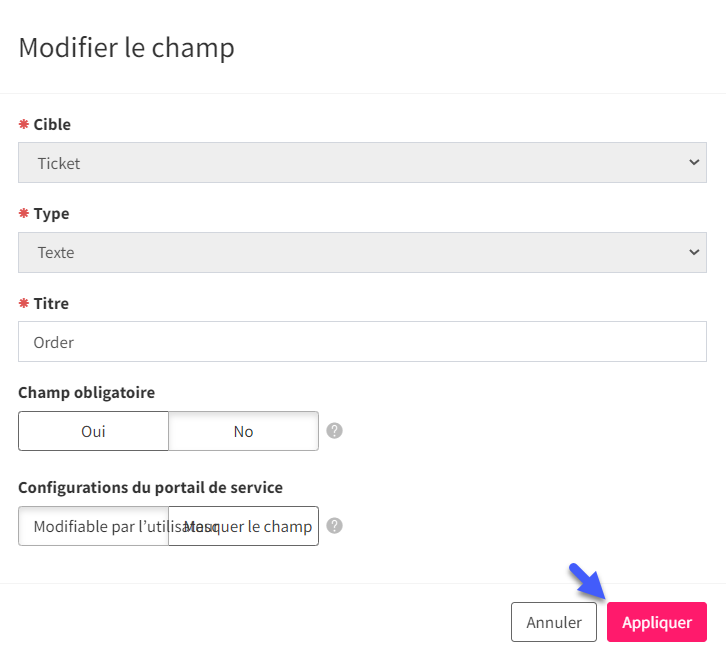Click the chevron arrow in the Type field
The image size is (726, 661).
(x=694, y=252)
